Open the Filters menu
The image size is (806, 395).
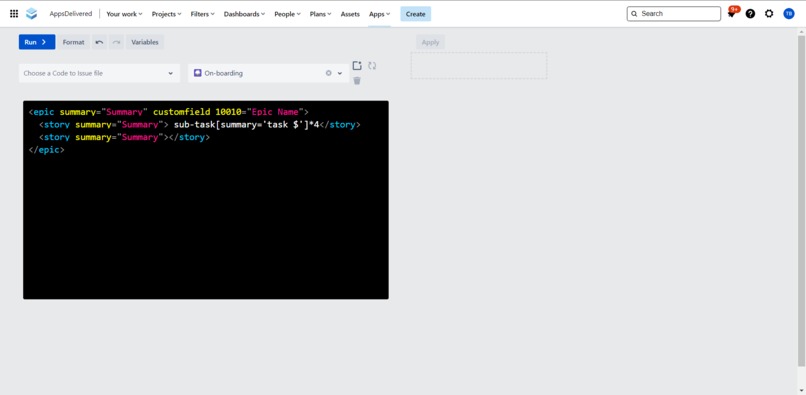[203, 14]
